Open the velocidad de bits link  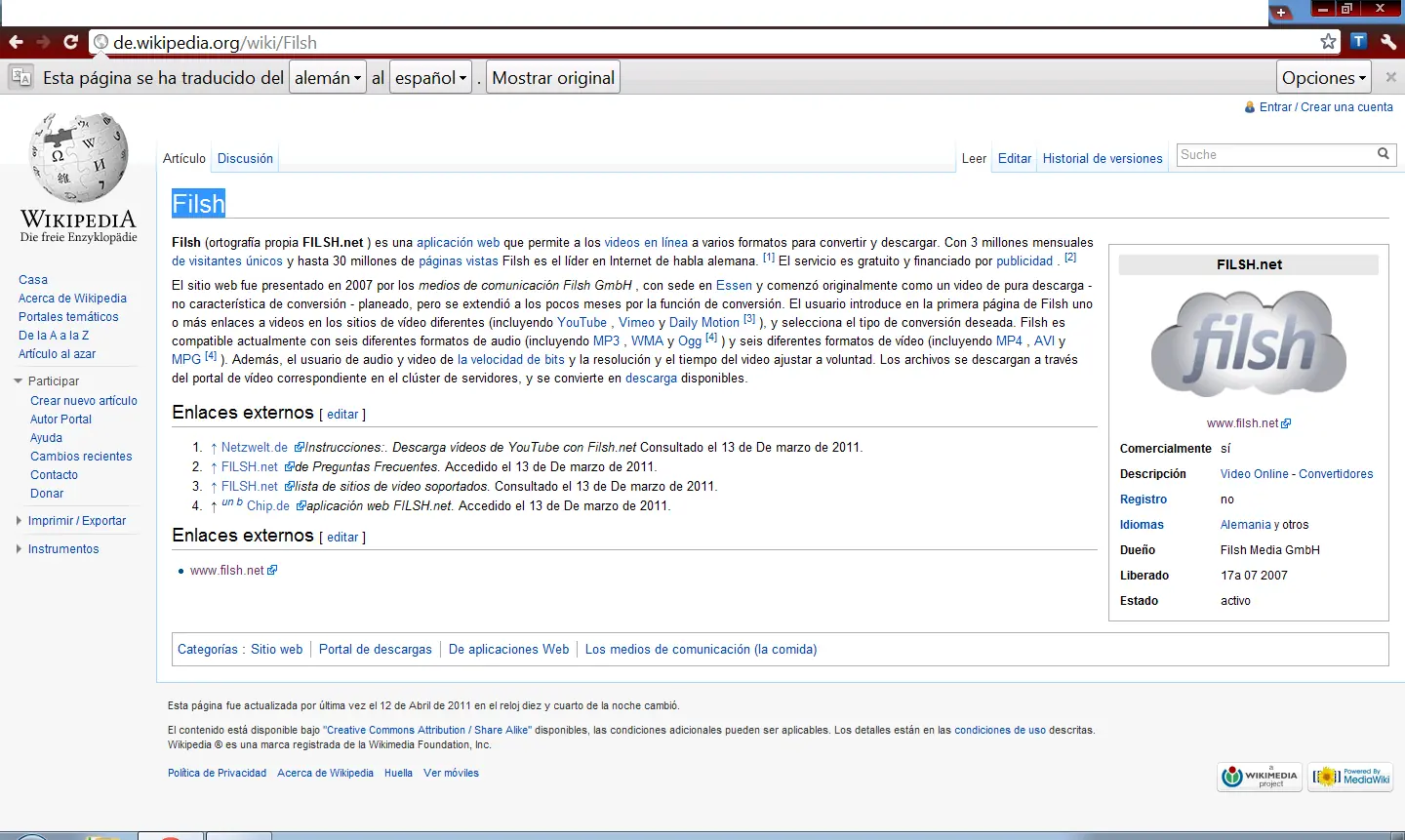click(x=511, y=360)
